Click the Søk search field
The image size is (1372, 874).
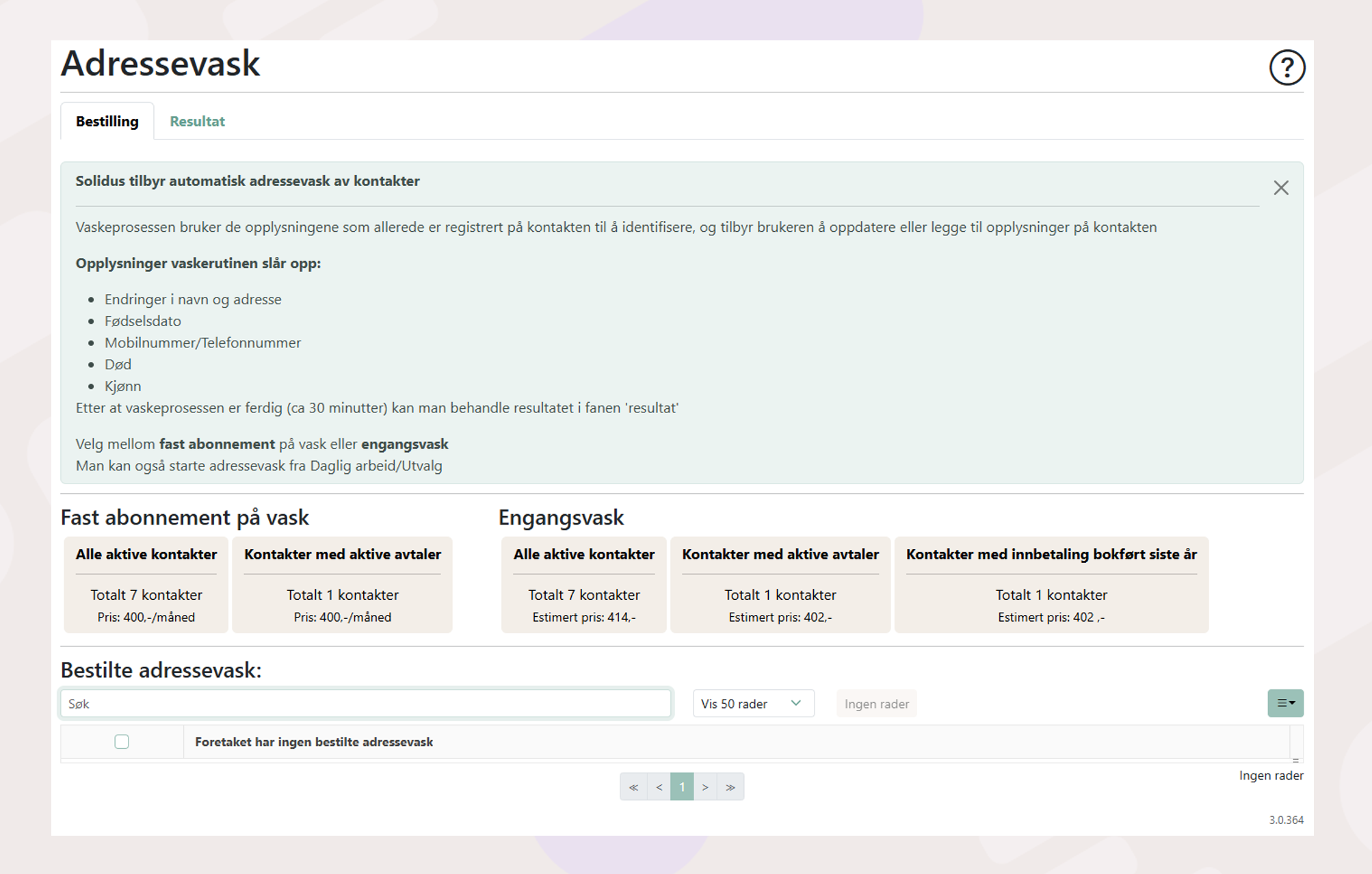(366, 704)
